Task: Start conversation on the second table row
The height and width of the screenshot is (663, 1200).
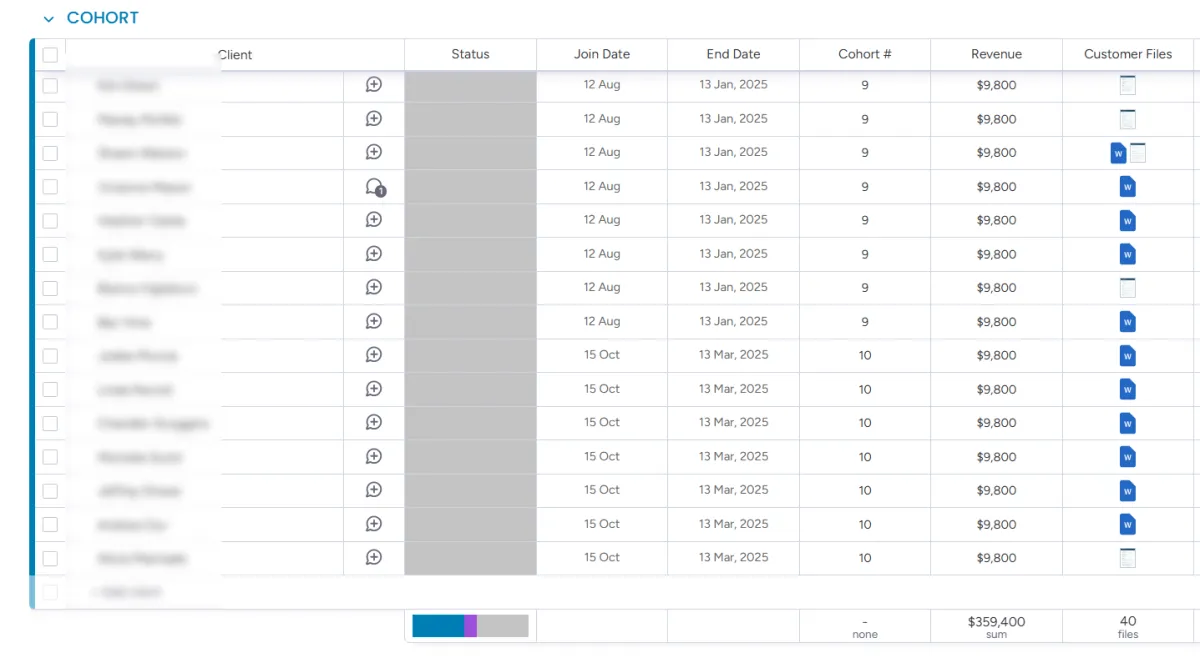Action: point(374,119)
